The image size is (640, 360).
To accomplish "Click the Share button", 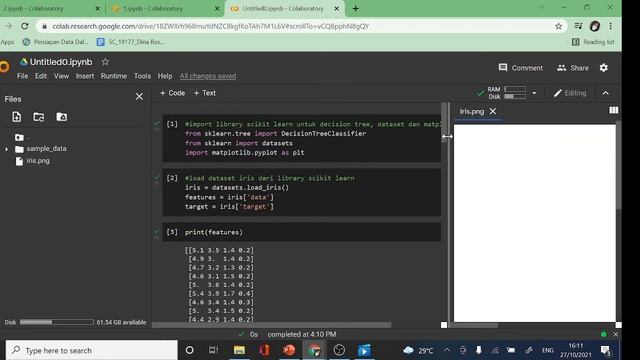I will (x=573, y=68).
